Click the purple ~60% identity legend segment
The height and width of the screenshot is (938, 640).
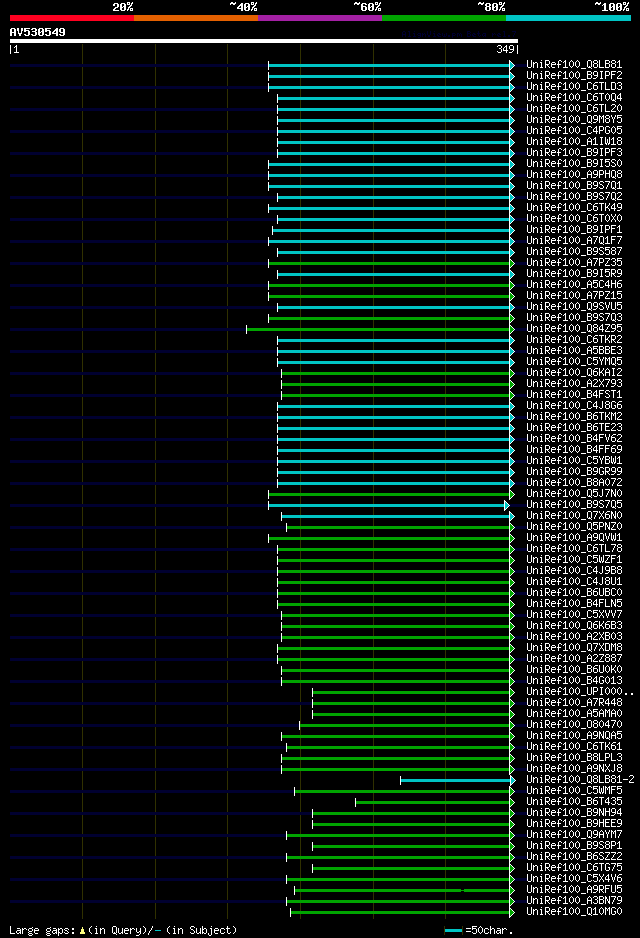tap(320, 18)
